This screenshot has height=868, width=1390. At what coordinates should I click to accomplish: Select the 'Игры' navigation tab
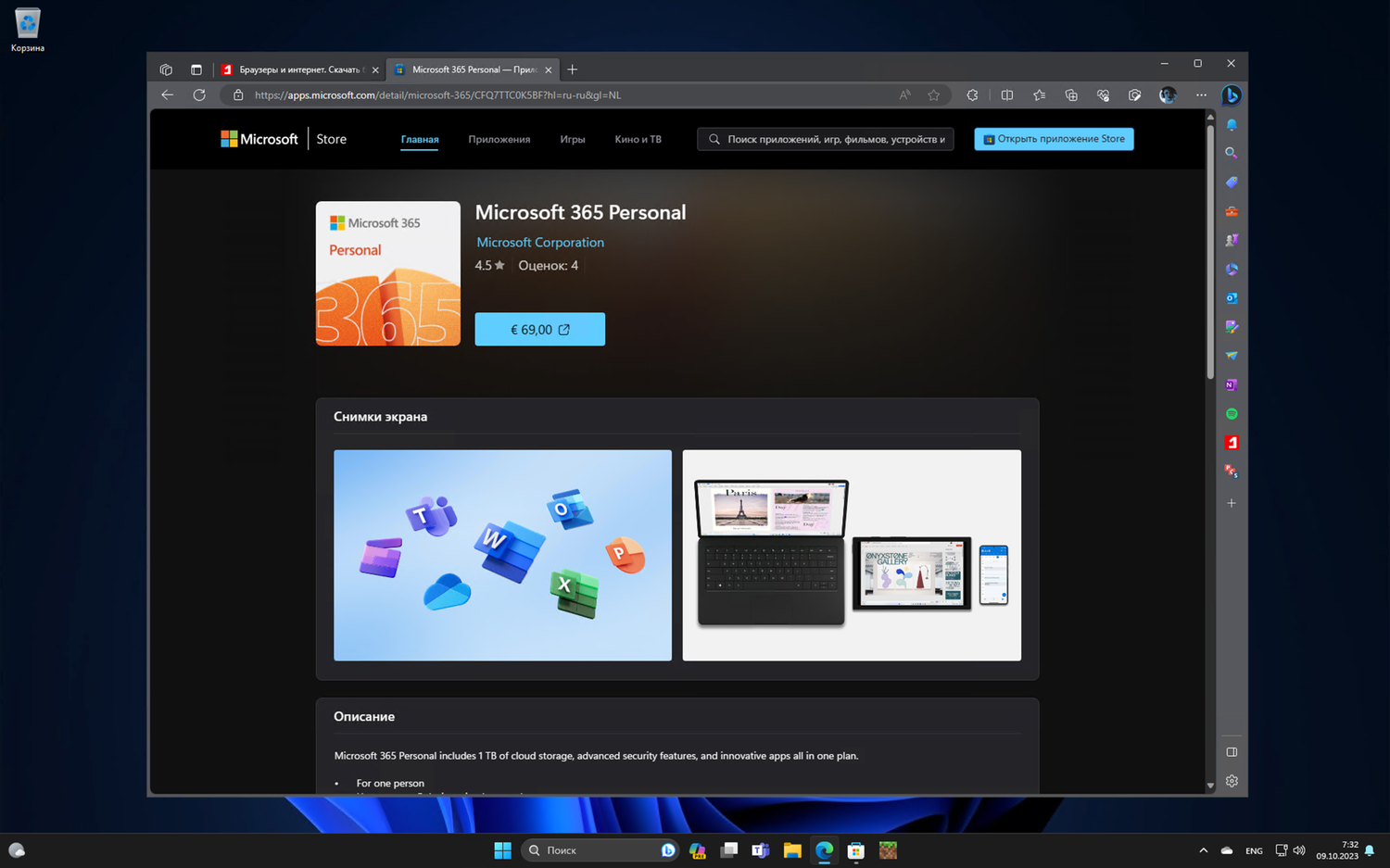[573, 139]
